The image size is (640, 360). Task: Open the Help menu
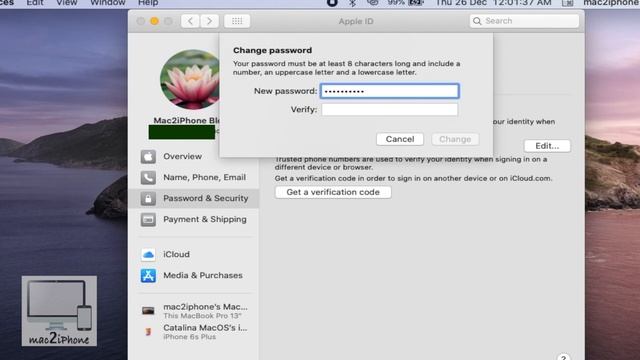click(x=148, y=3)
